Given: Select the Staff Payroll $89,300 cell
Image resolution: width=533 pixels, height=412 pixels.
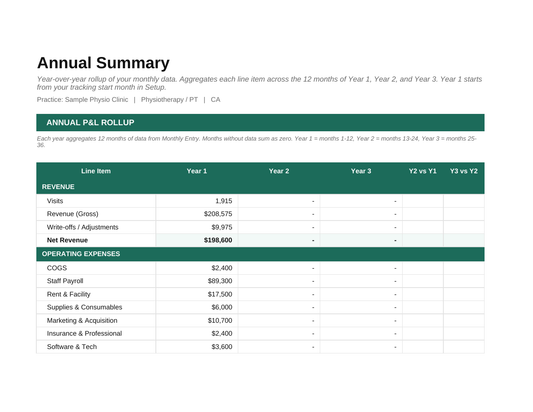Looking at the screenshot, I should [x=197, y=281].
